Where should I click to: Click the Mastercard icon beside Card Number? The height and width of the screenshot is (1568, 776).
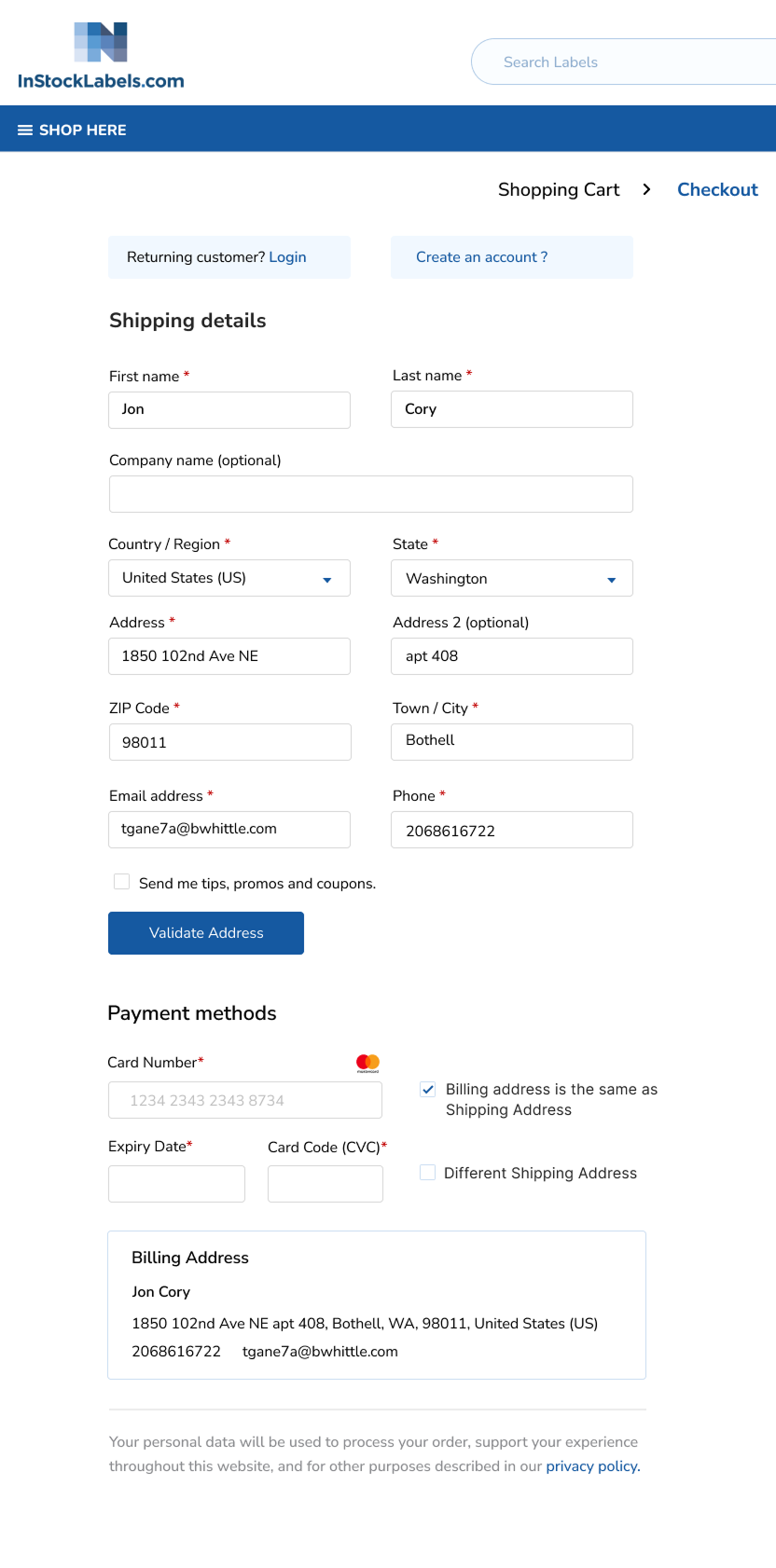click(367, 1062)
